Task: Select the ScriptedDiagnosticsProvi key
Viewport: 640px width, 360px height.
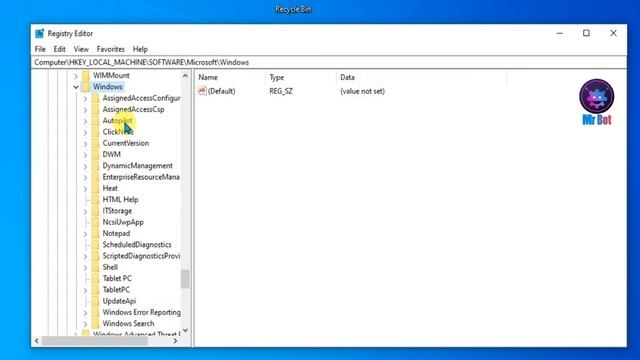Action: [141, 256]
